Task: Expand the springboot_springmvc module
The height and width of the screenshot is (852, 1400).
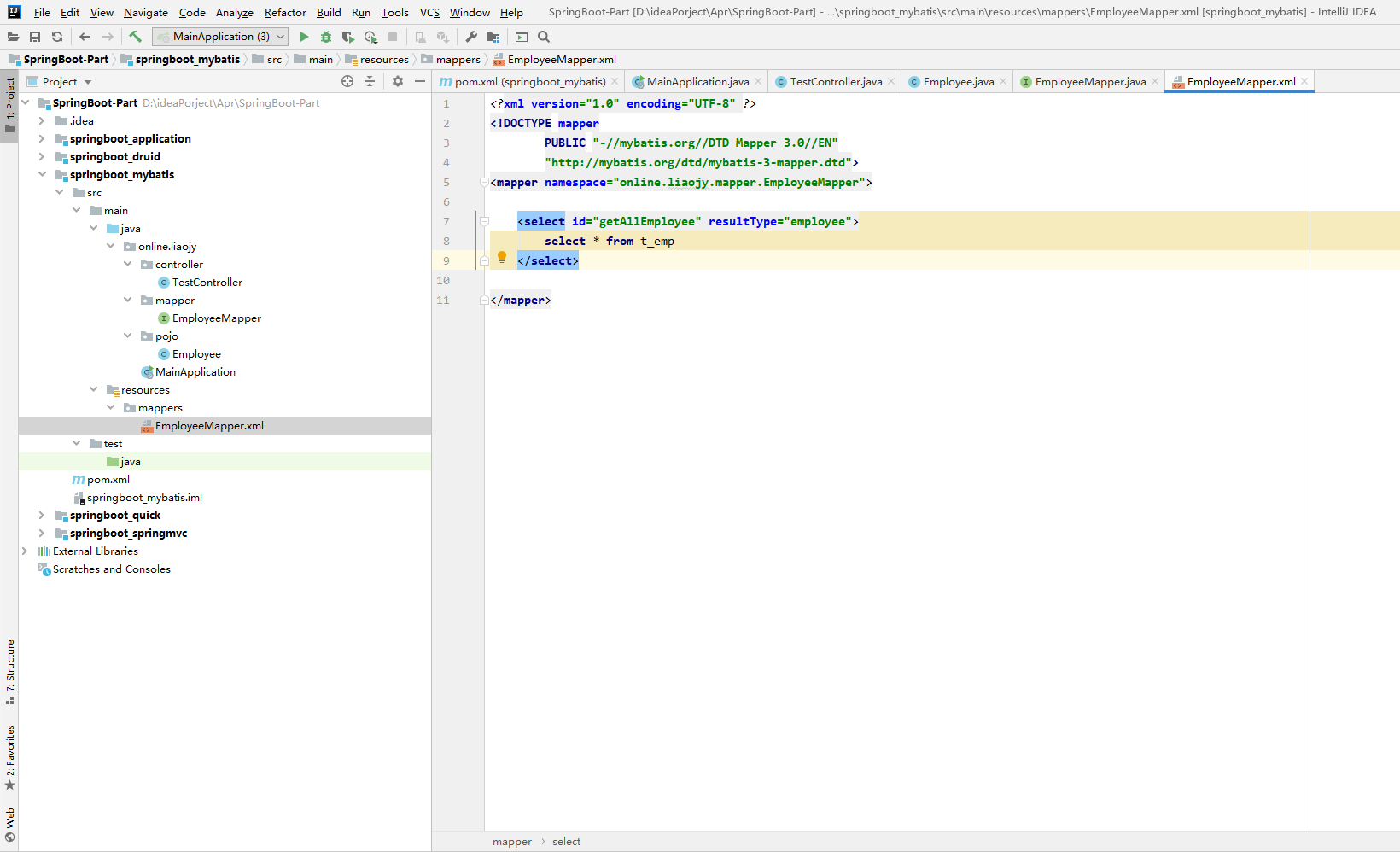Action: pyautogui.click(x=42, y=534)
